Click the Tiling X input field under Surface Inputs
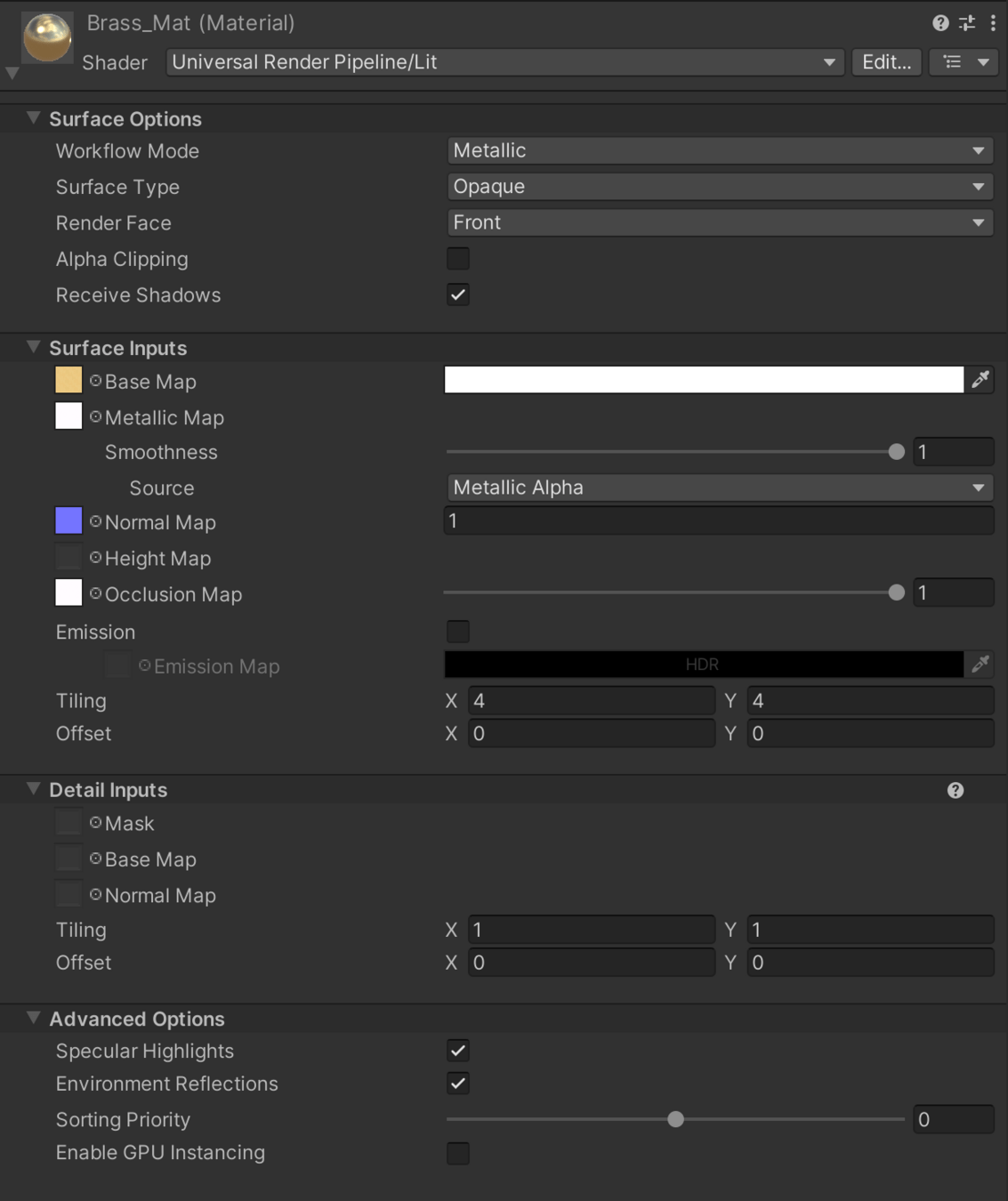Image resolution: width=1008 pixels, height=1201 pixels. coord(592,701)
